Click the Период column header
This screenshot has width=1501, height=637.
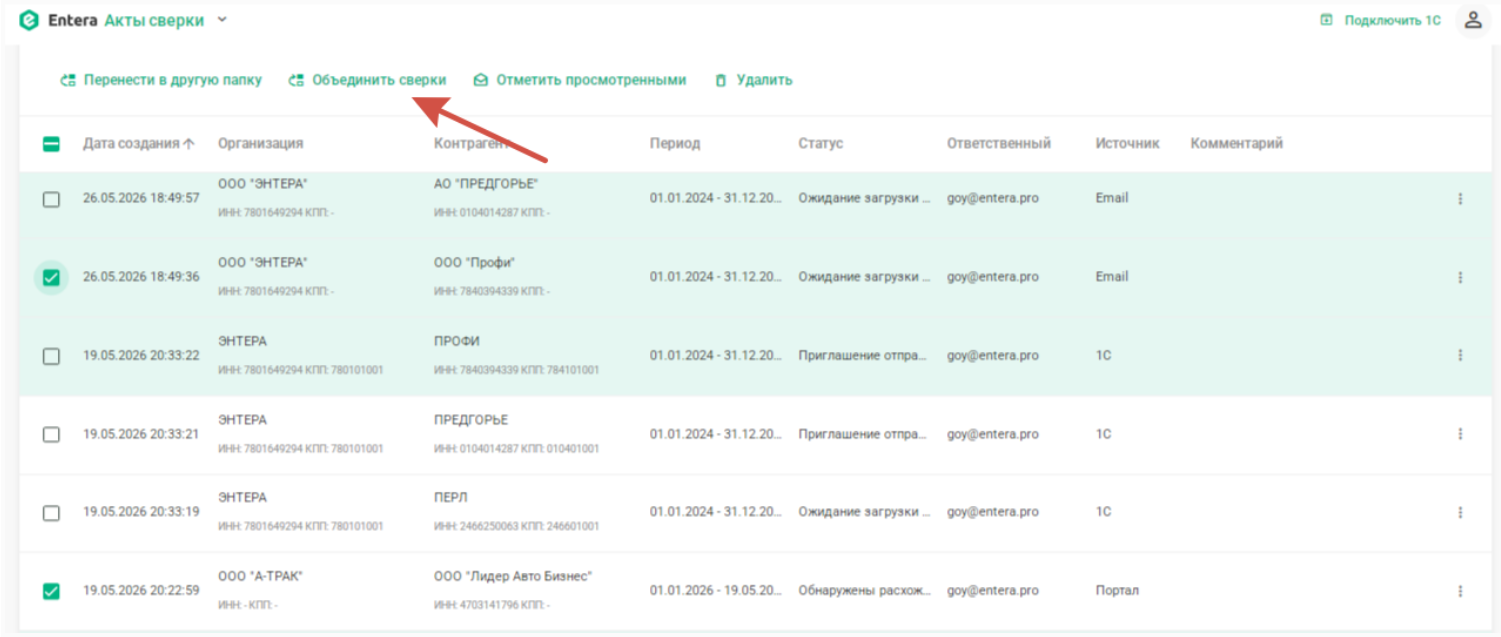[675, 144]
